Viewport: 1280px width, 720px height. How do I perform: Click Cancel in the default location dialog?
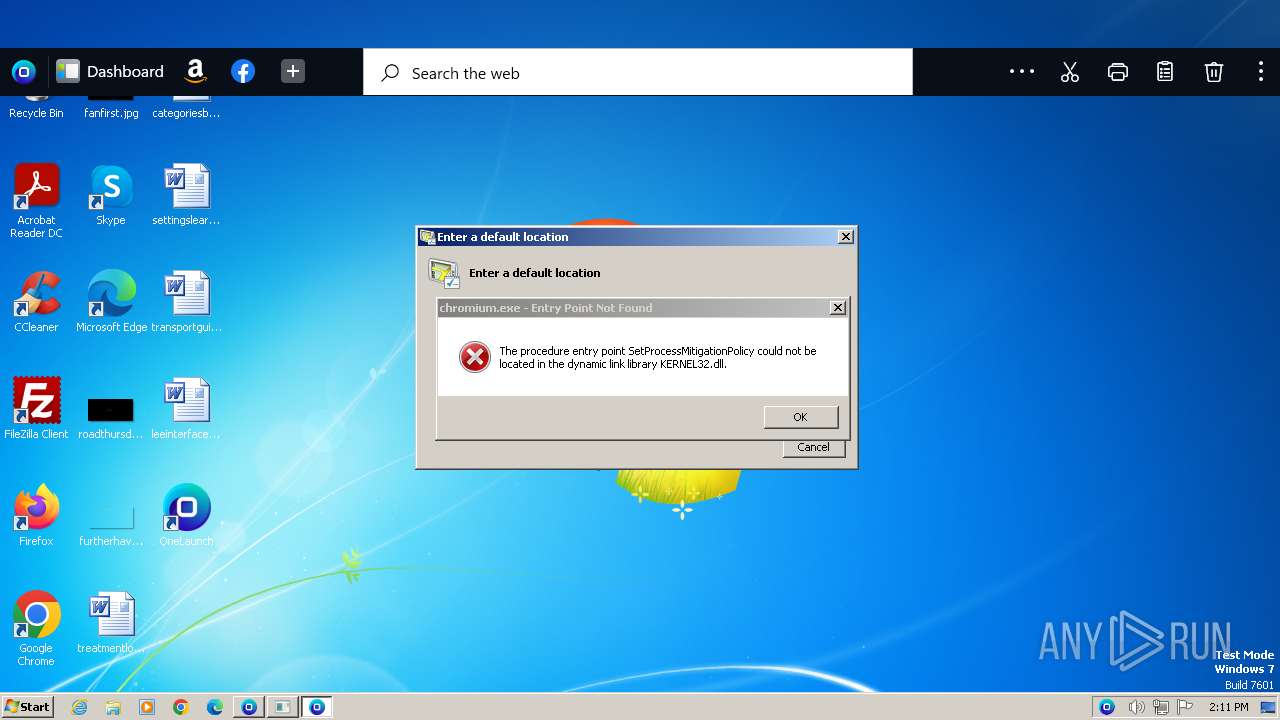pyautogui.click(x=813, y=447)
